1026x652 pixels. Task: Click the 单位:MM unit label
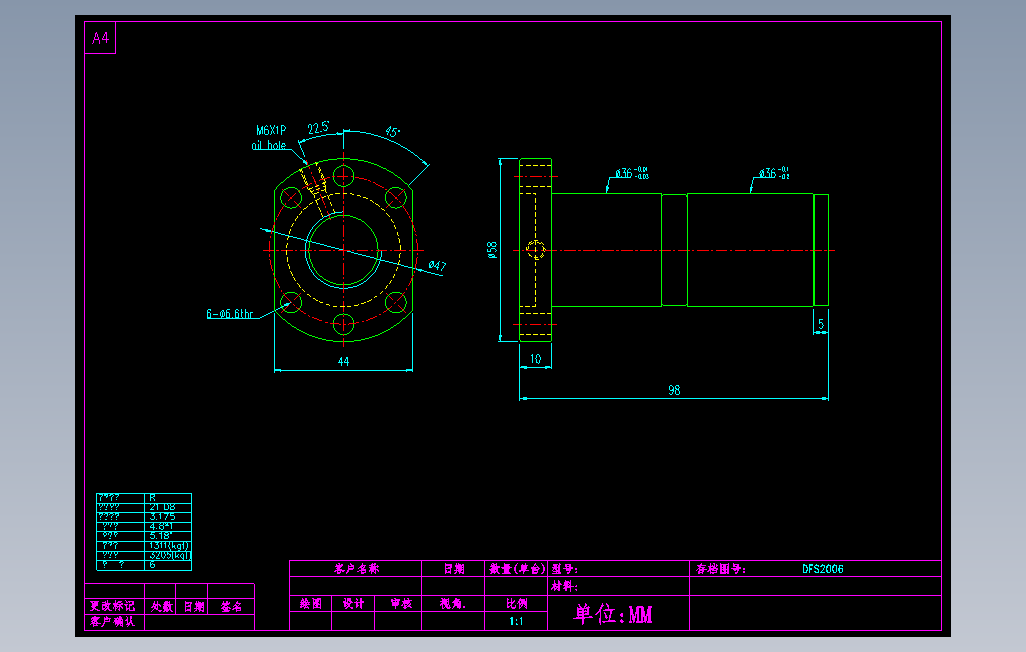613,614
